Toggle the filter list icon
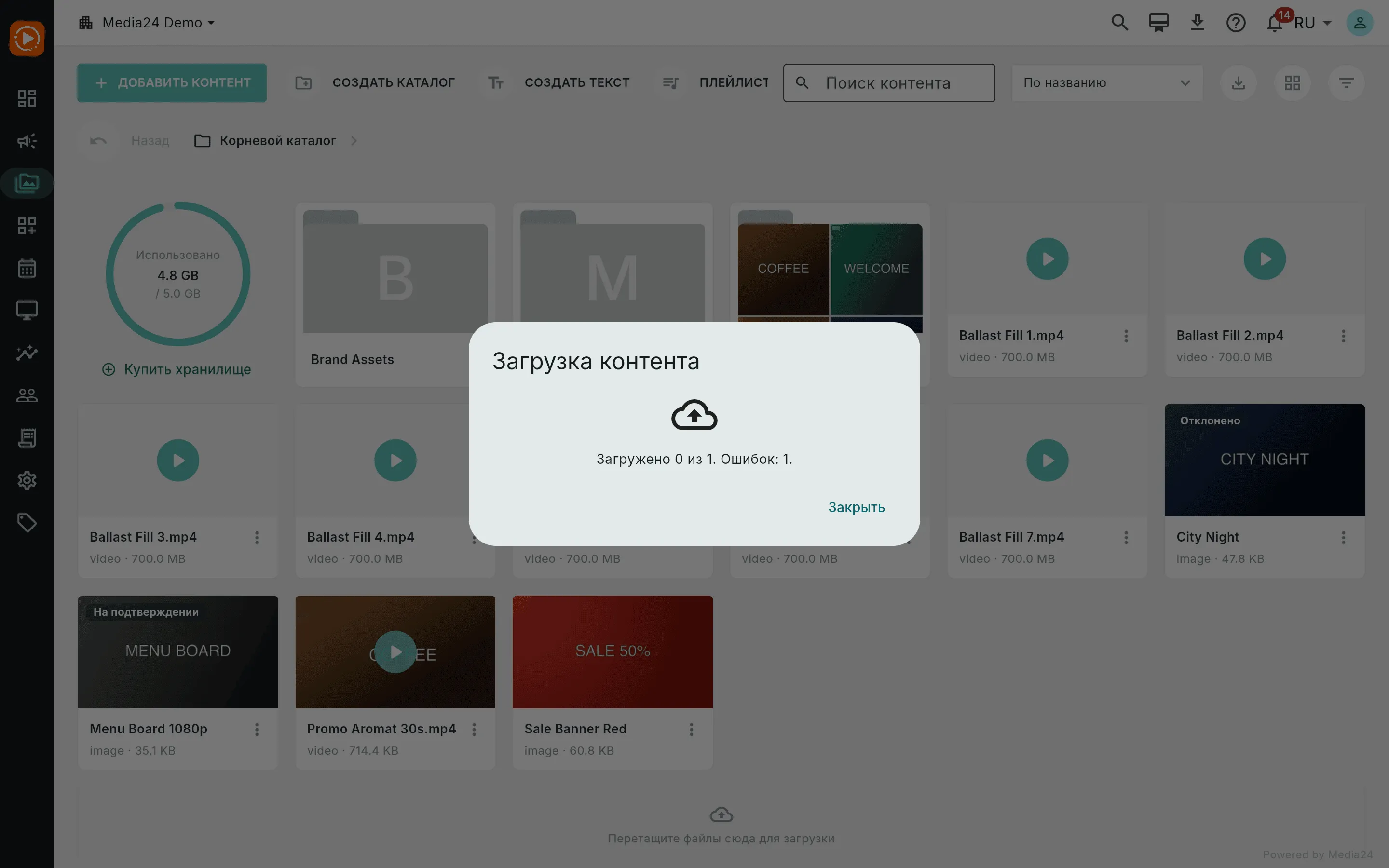The image size is (1389, 868). coord(1346,83)
